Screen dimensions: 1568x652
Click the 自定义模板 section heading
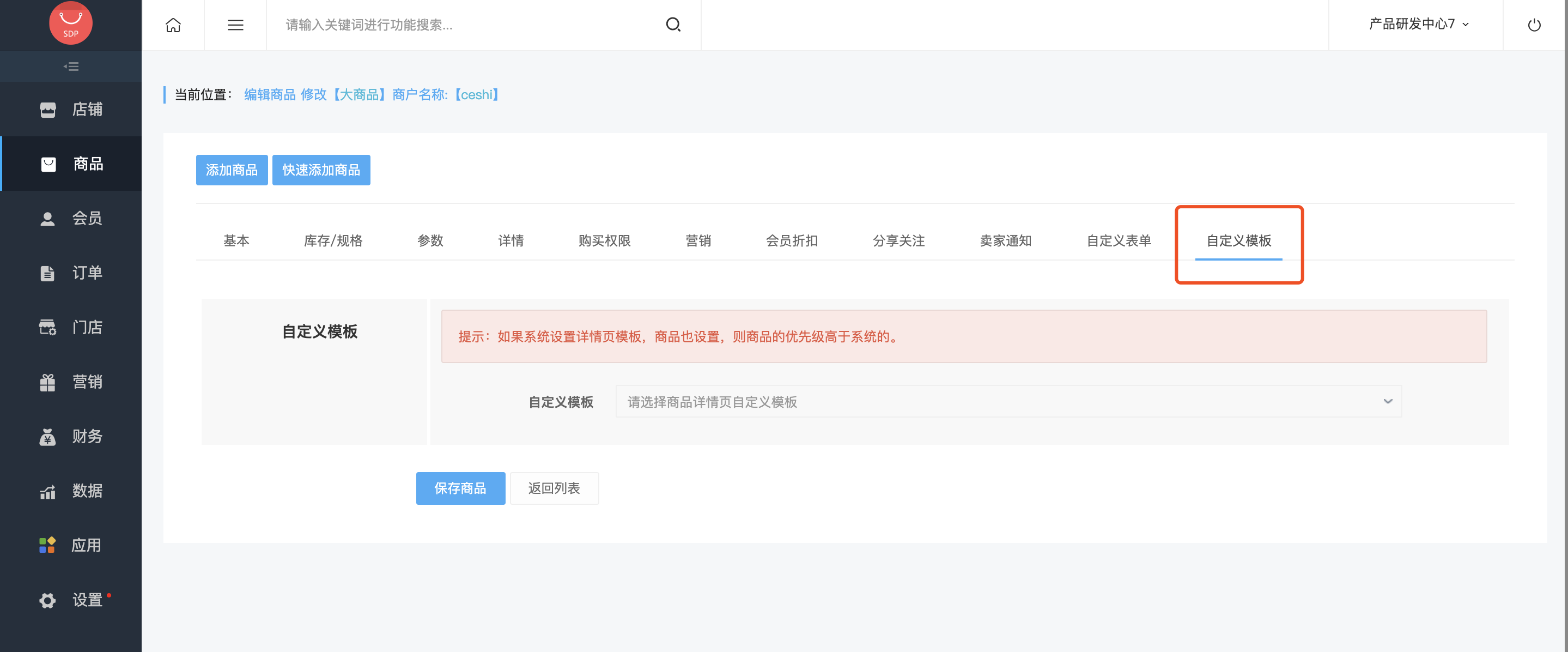[320, 332]
